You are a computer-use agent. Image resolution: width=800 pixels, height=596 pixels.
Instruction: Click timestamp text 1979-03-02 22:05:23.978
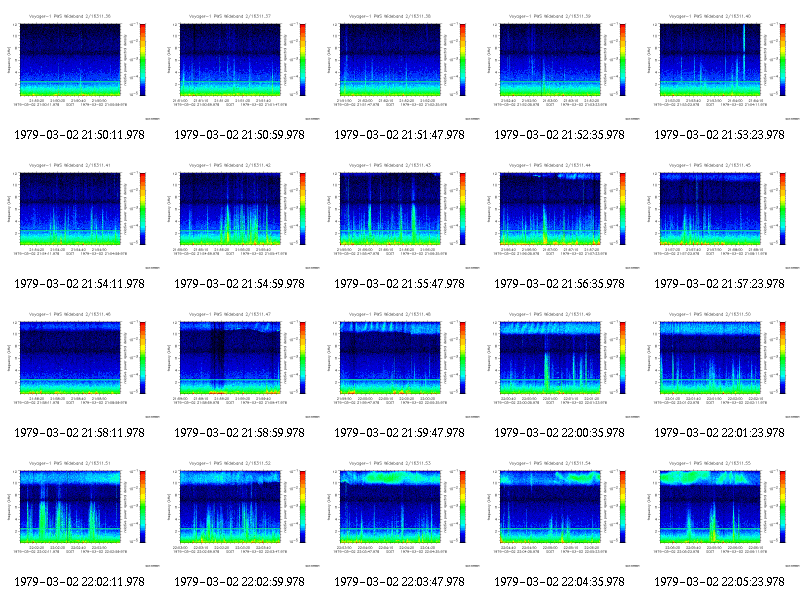click(719, 582)
